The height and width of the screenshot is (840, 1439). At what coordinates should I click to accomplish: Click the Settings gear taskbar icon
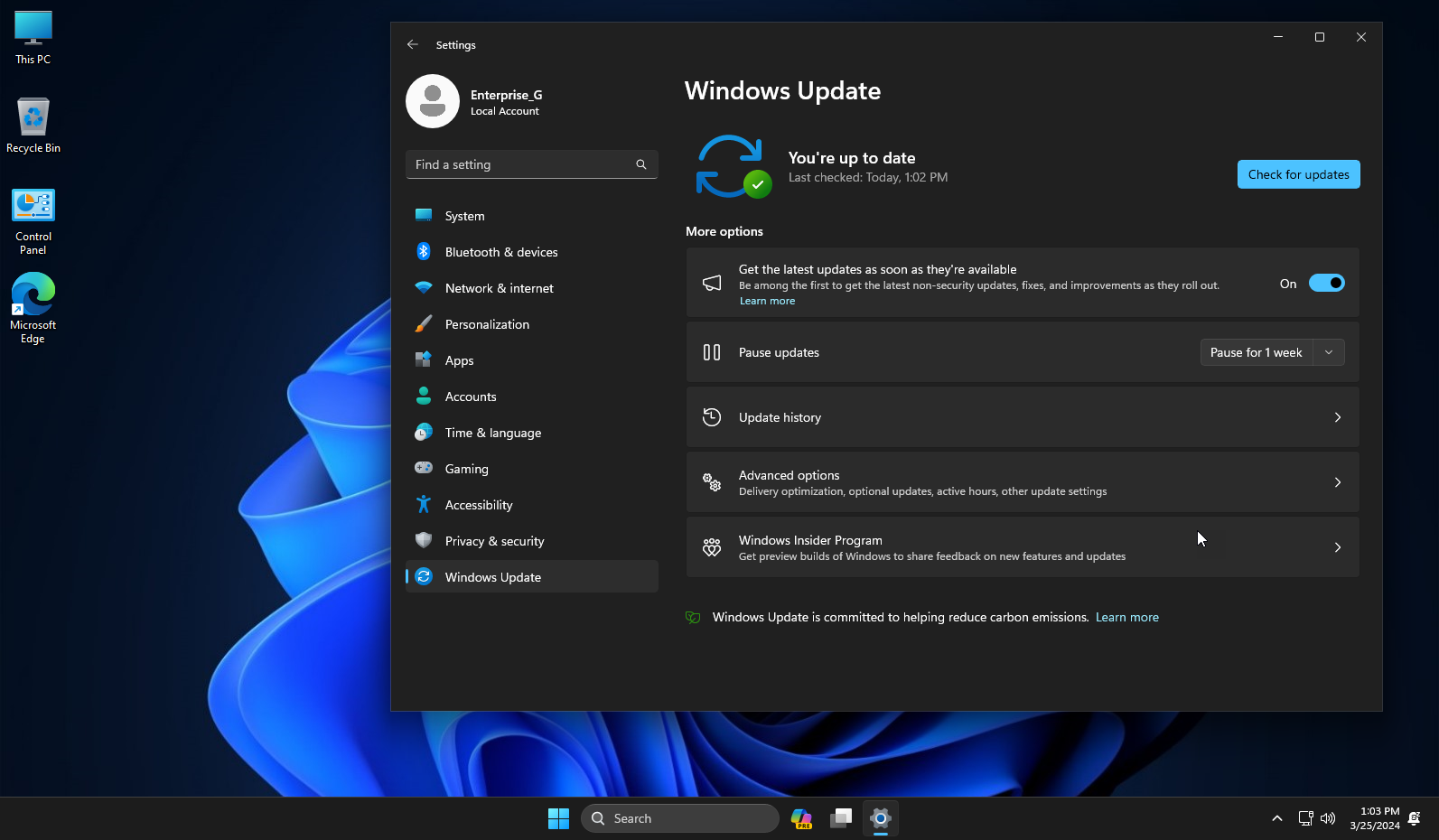click(x=881, y=818)
